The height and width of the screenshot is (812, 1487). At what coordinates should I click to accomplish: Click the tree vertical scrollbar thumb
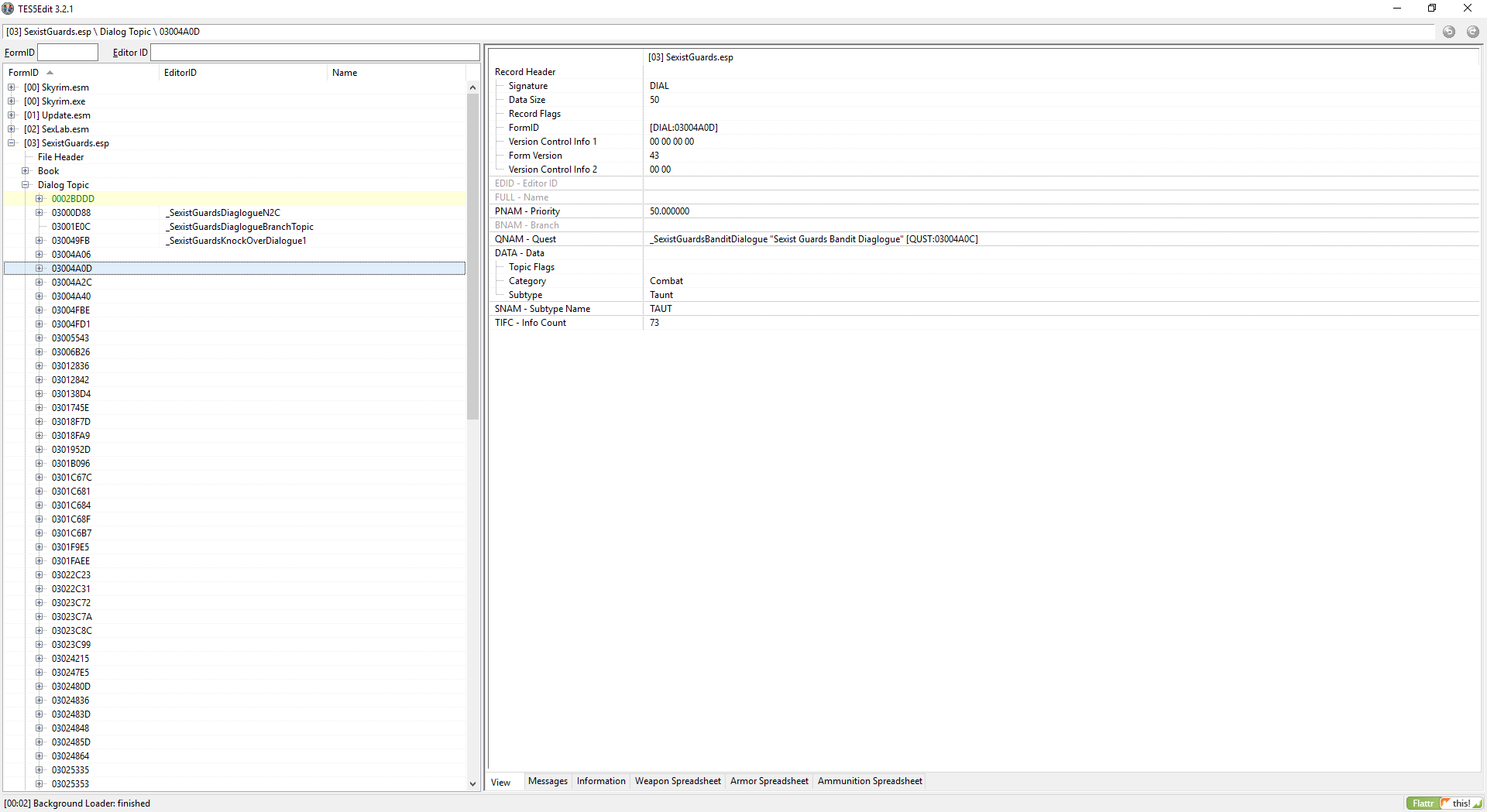[472, 257]
